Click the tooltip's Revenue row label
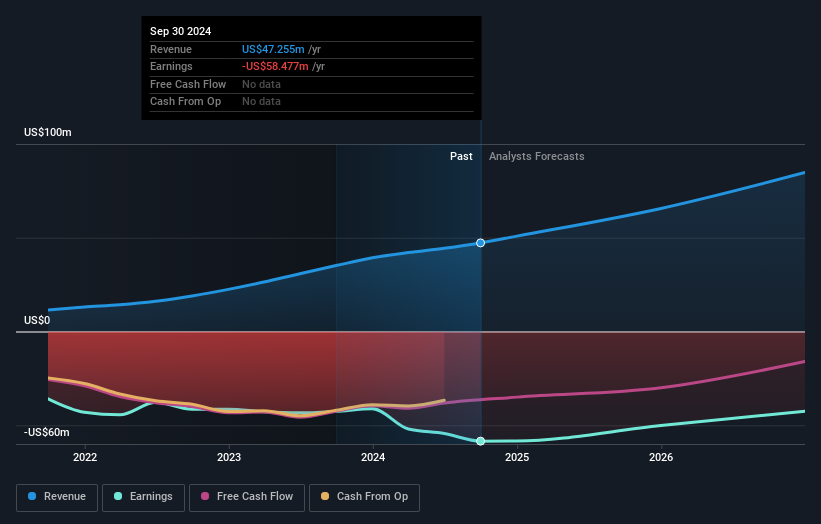The width and height of the screenshot is (821, 524). click(x=171, y=49)
